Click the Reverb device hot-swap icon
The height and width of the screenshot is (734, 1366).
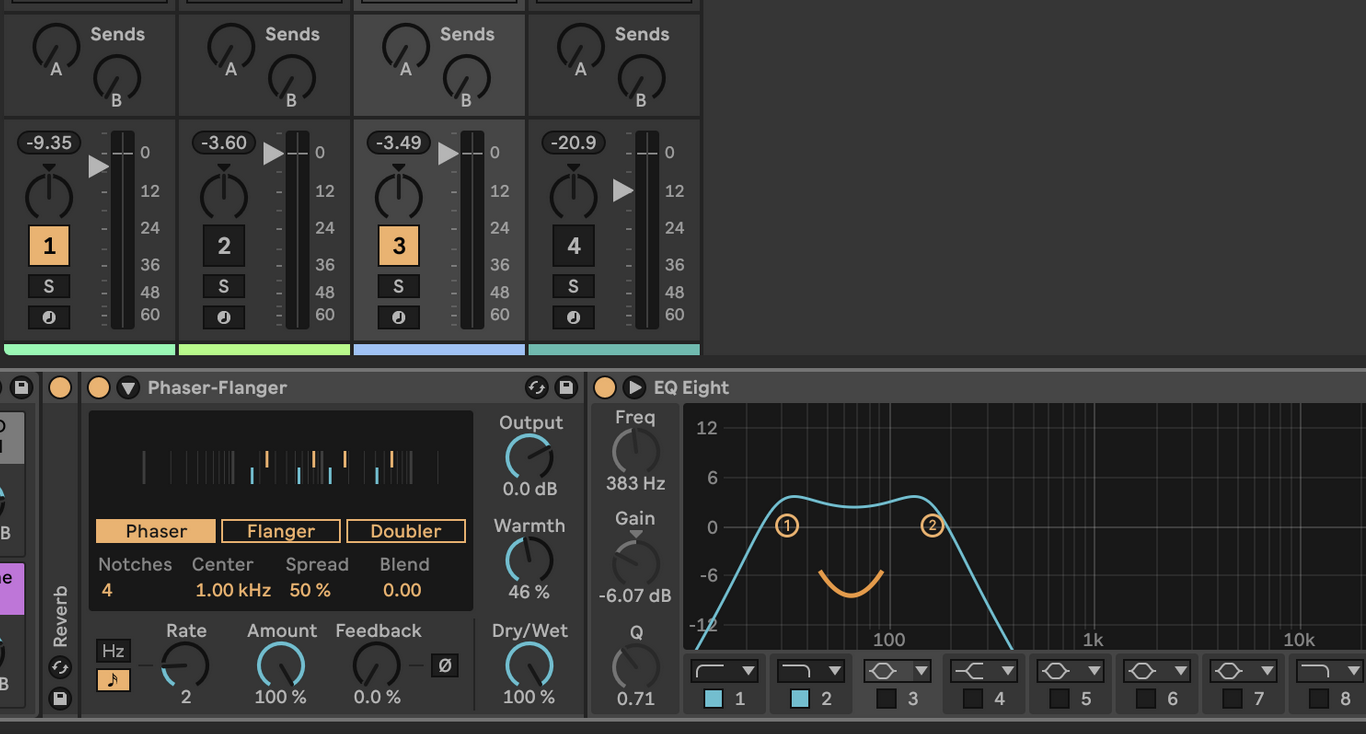point(60,667)
